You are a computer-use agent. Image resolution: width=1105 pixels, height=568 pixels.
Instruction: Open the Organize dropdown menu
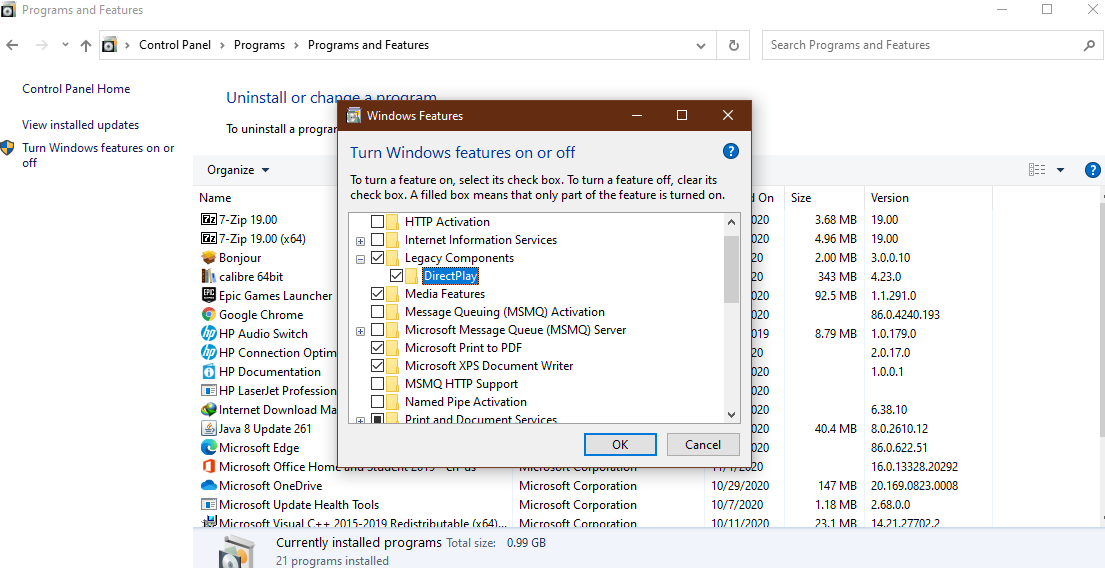pos(238,170)
